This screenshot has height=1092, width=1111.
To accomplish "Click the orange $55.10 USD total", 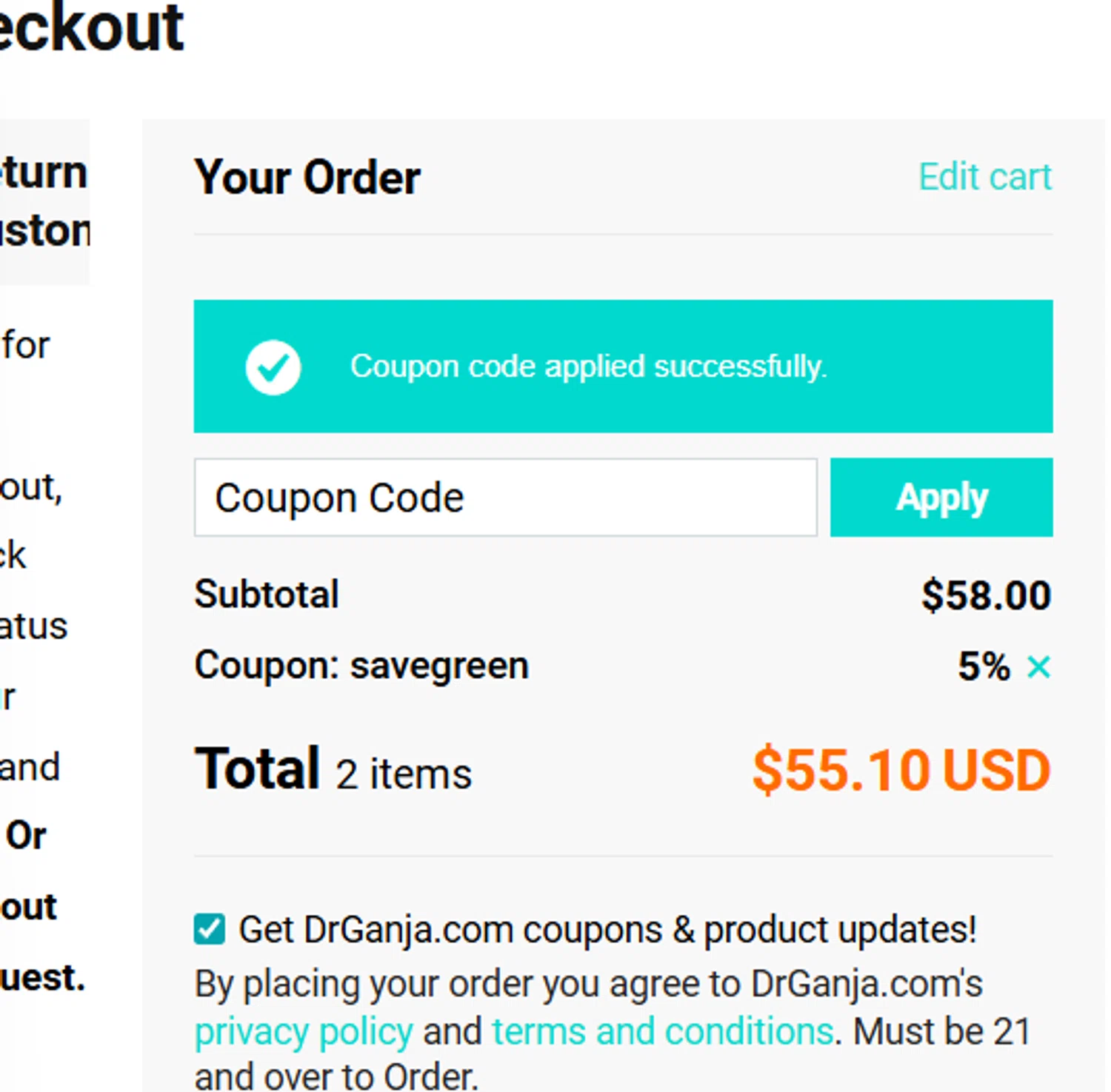I will (901, 771).
